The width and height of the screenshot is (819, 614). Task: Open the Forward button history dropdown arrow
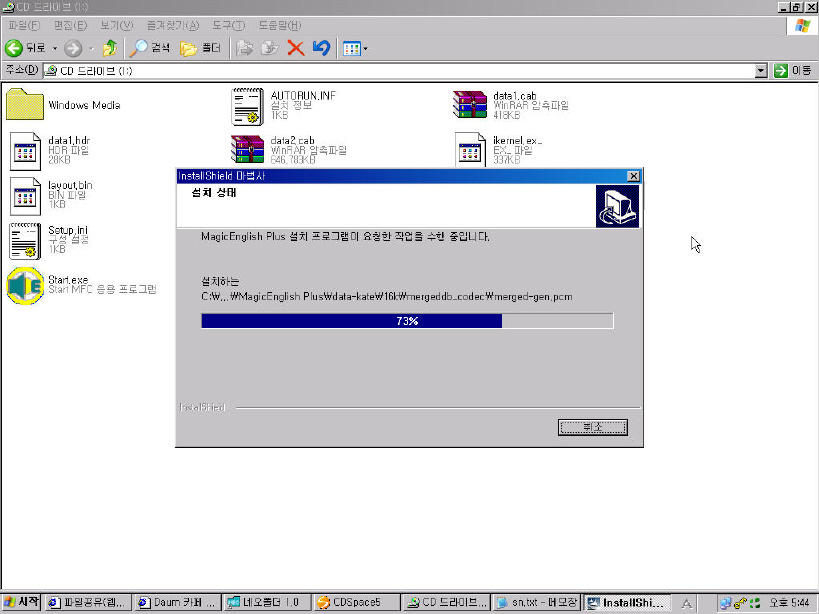(x=91, y=49)
